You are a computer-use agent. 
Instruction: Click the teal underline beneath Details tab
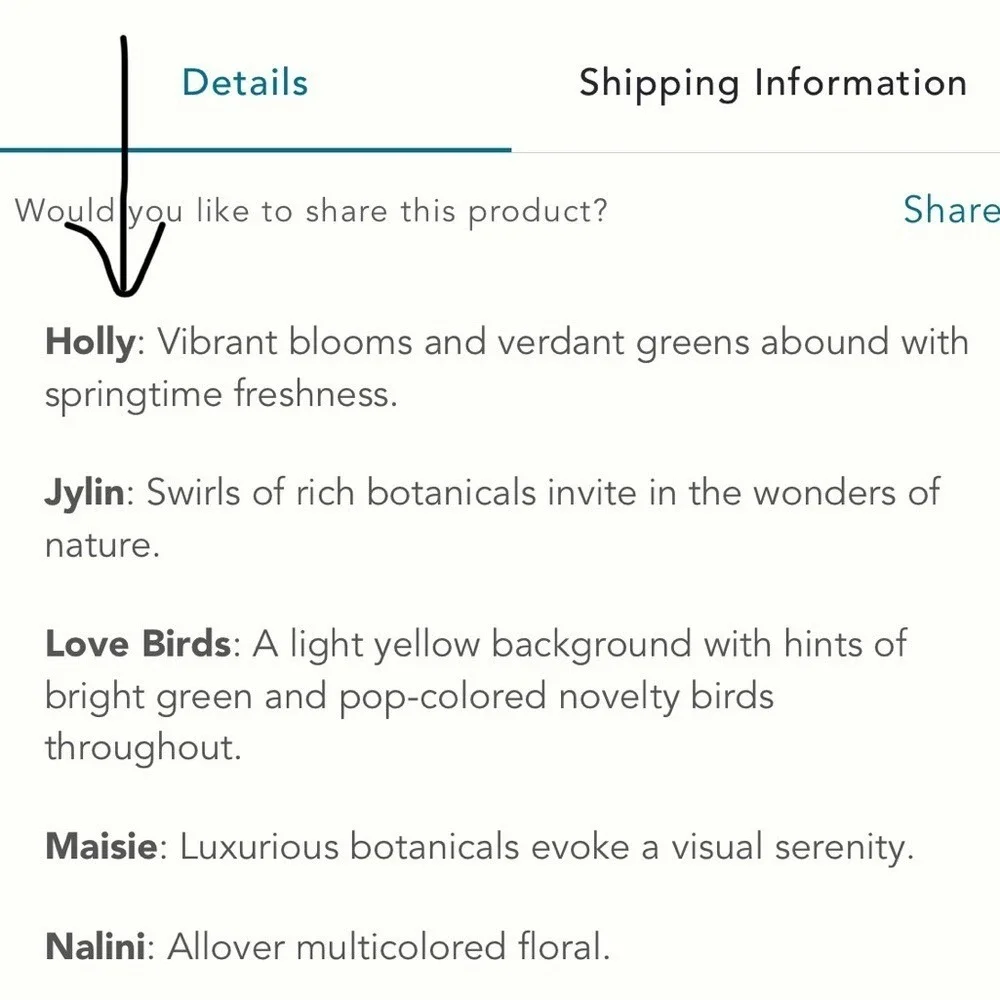[255, 150]
